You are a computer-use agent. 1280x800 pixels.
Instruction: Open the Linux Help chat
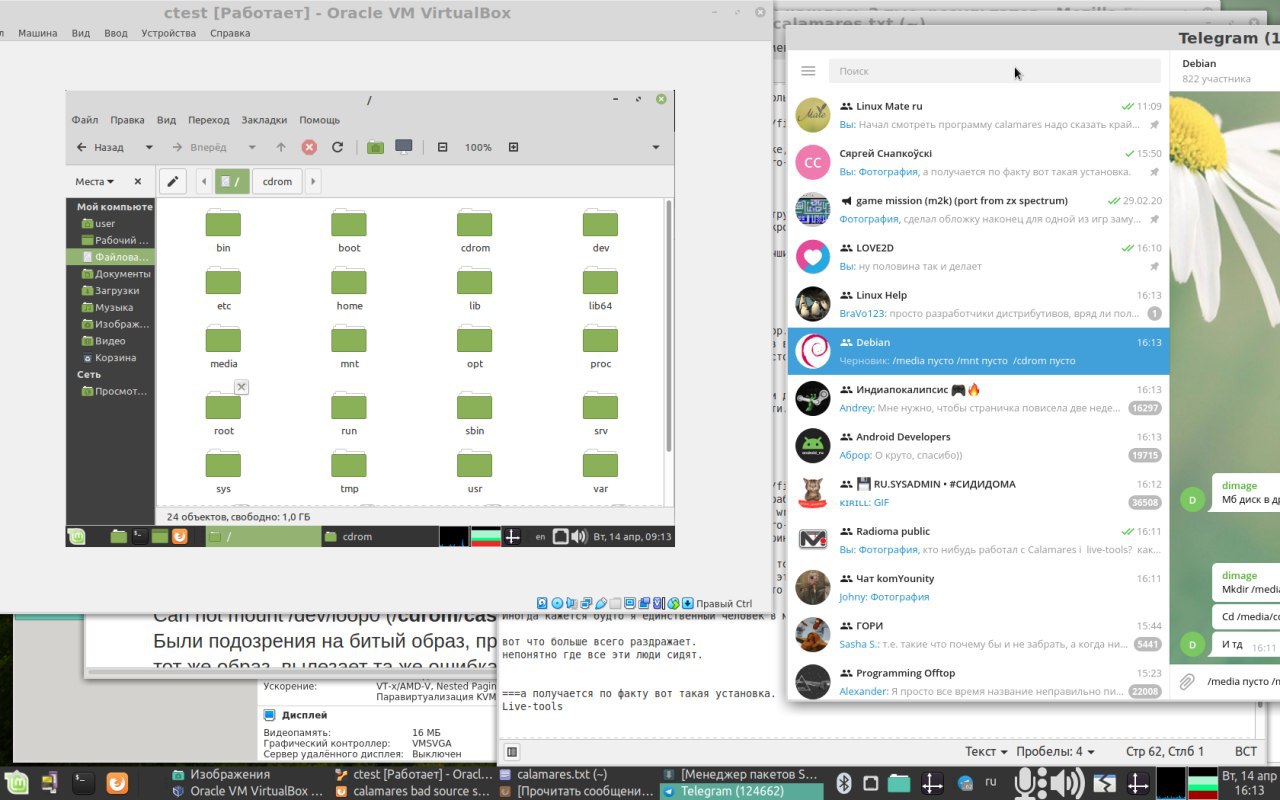click(x=979, y=304)
